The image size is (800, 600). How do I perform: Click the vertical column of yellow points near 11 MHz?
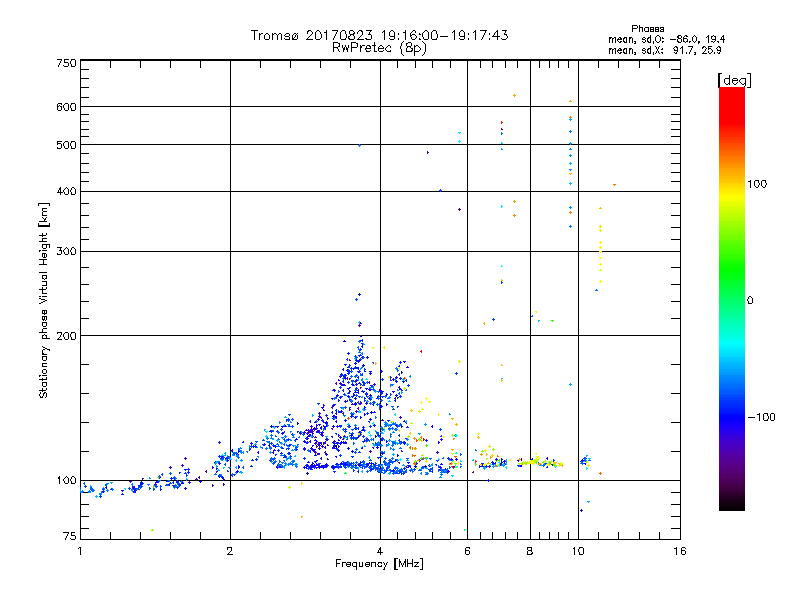601,245
